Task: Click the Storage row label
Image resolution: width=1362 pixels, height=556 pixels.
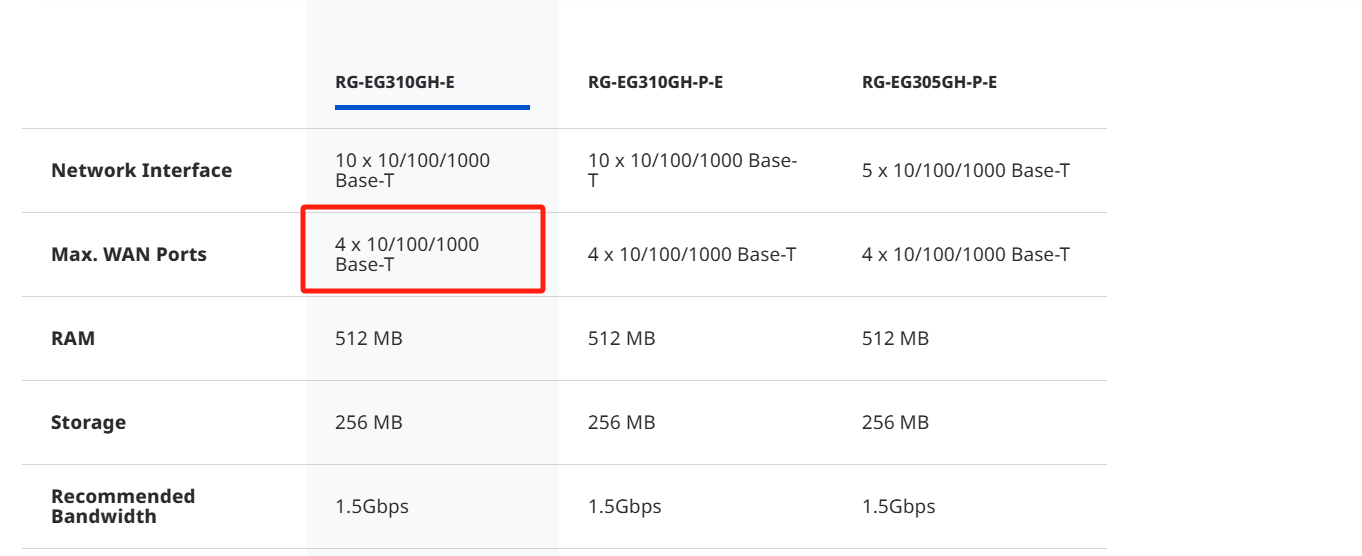Action: point(88,422)
